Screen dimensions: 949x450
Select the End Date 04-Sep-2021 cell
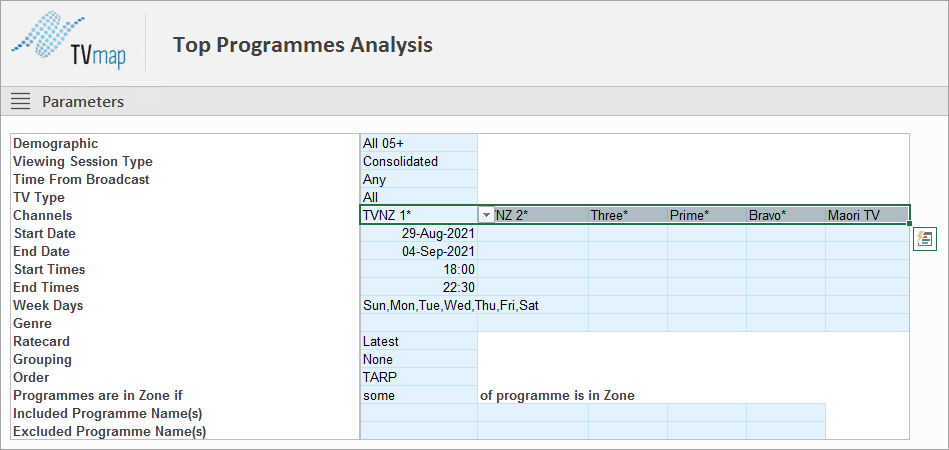(x=419, y=251)
